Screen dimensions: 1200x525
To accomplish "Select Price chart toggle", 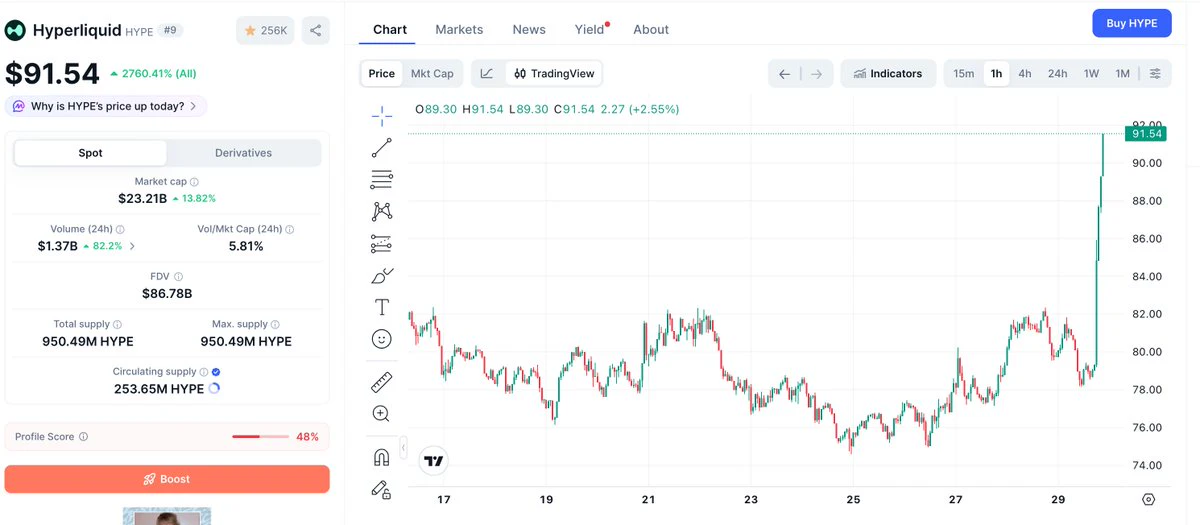I will 381,73.
